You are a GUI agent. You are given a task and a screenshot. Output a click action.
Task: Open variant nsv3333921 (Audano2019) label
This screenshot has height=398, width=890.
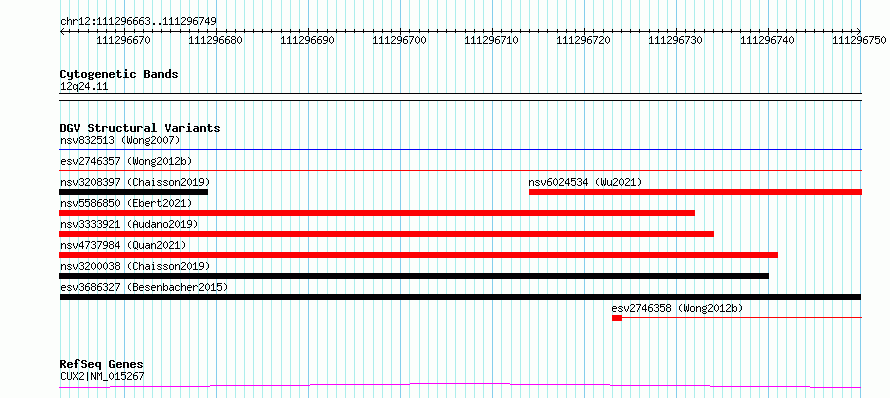(129, 224)
